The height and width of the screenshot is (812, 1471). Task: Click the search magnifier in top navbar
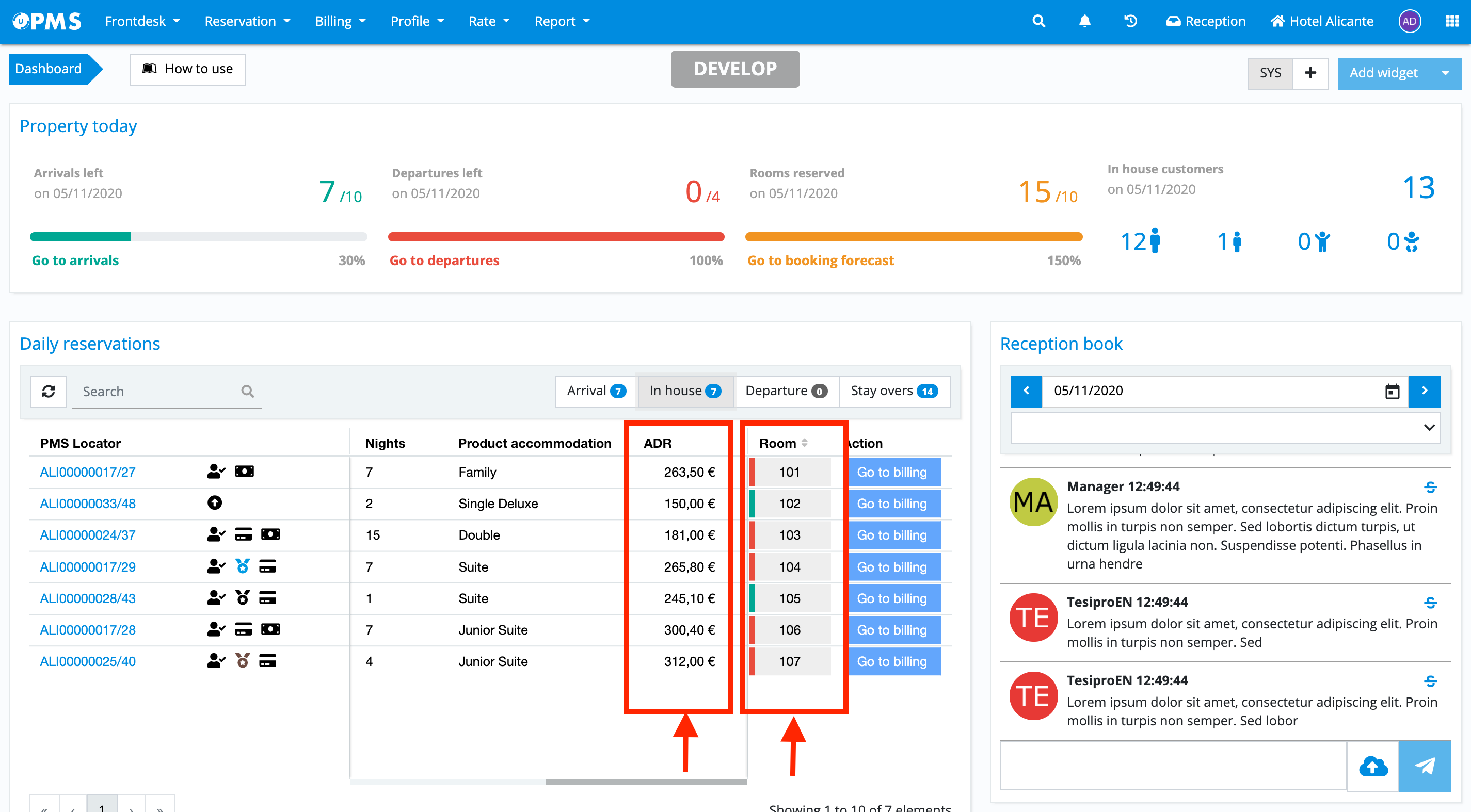1038,21
